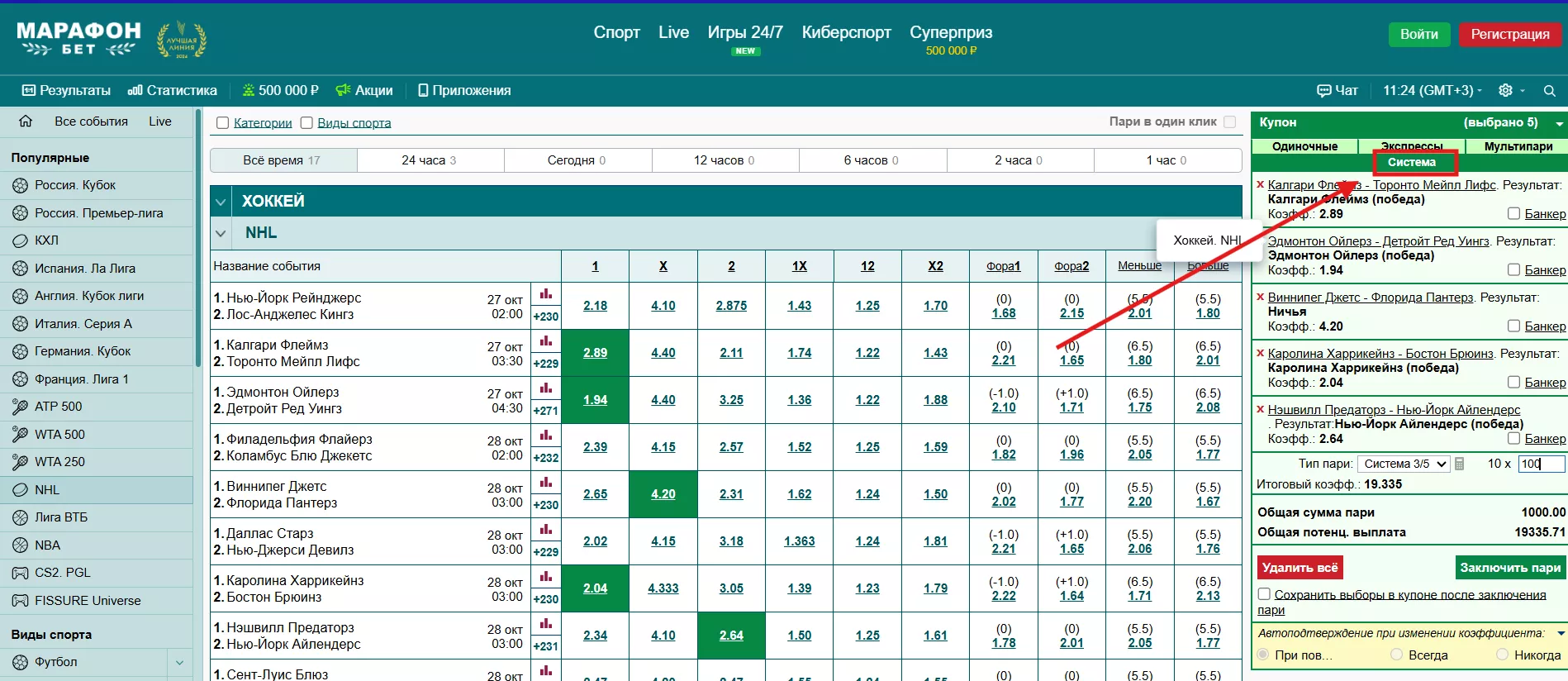This screenshot has height=681, width=1568.
Task: Open the settings gear icon
Action: [x=1505, y=90]
